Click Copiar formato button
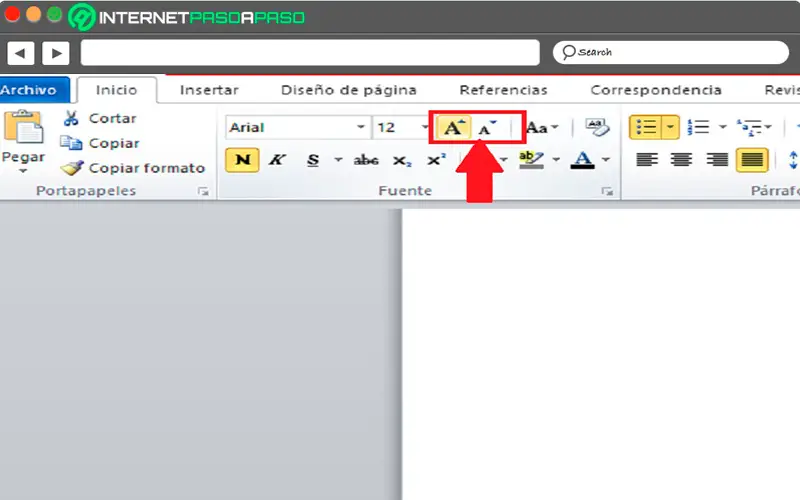 tap(133, 168)
